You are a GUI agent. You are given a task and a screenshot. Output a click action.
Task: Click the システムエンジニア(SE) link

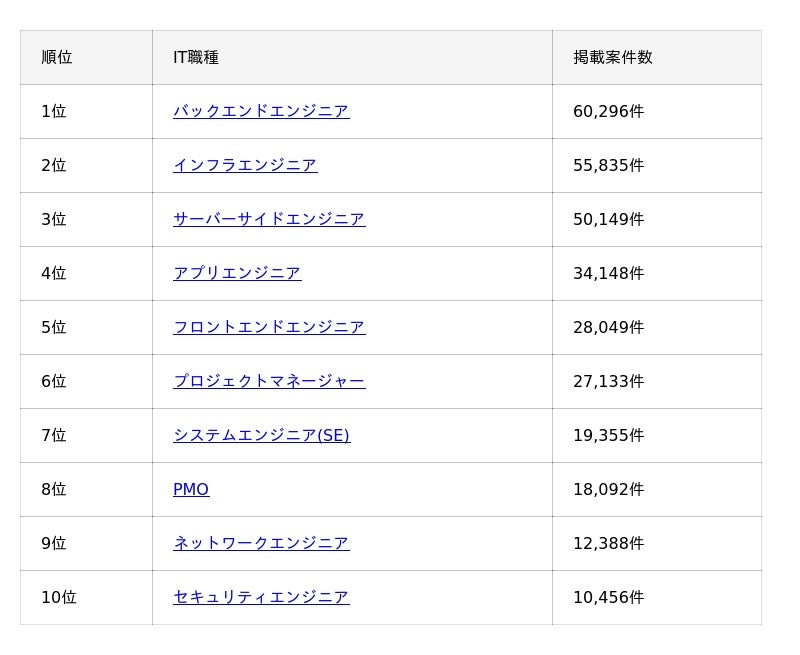coord(261,435)
